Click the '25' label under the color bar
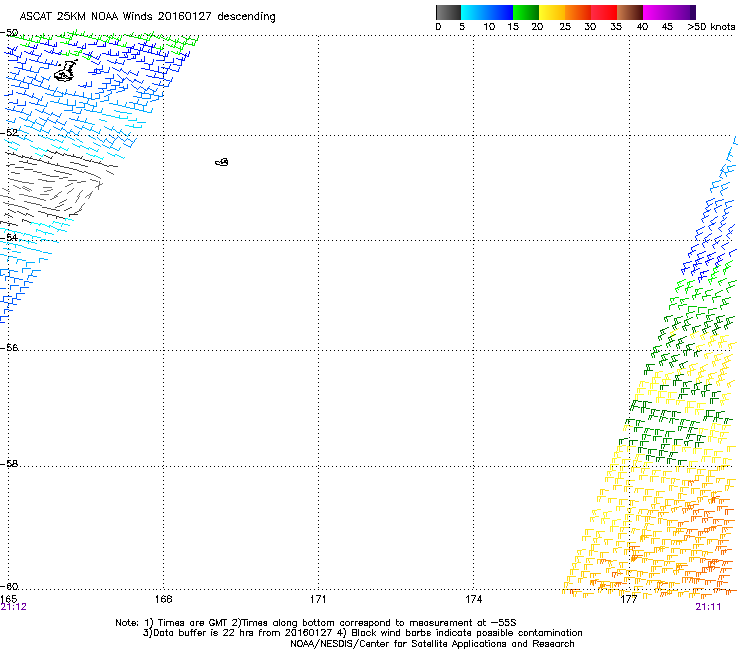The image size is (740, 650). click(565, 27)
